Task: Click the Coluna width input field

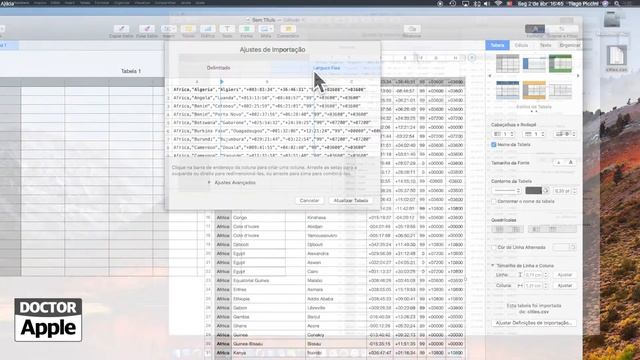Action: tap(533, 286)
